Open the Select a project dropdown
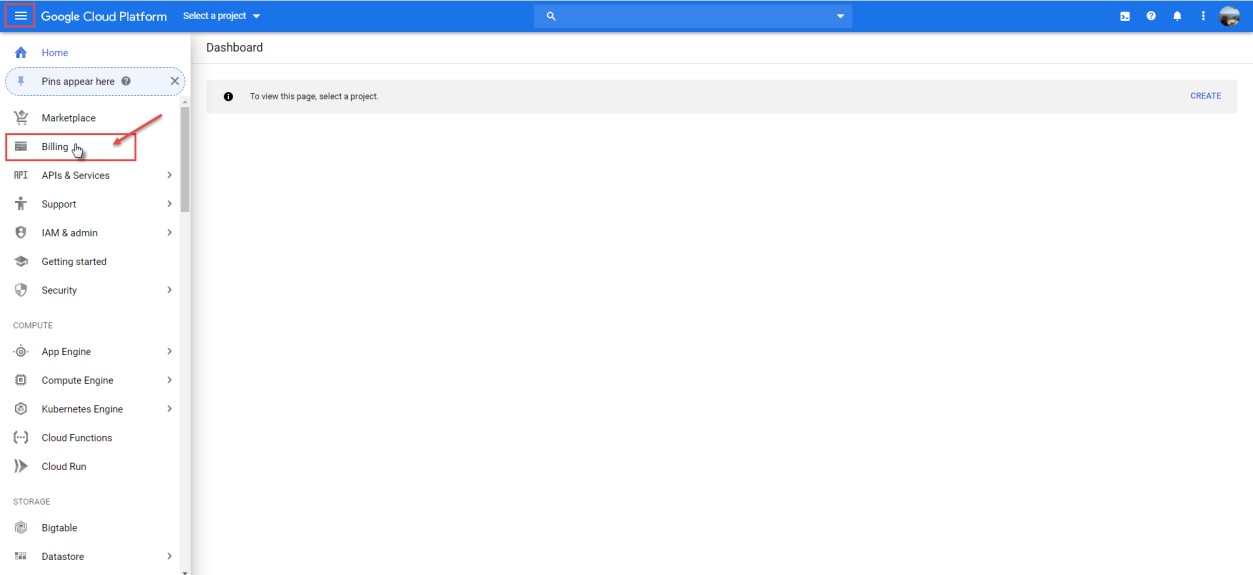 coord(221,16)
